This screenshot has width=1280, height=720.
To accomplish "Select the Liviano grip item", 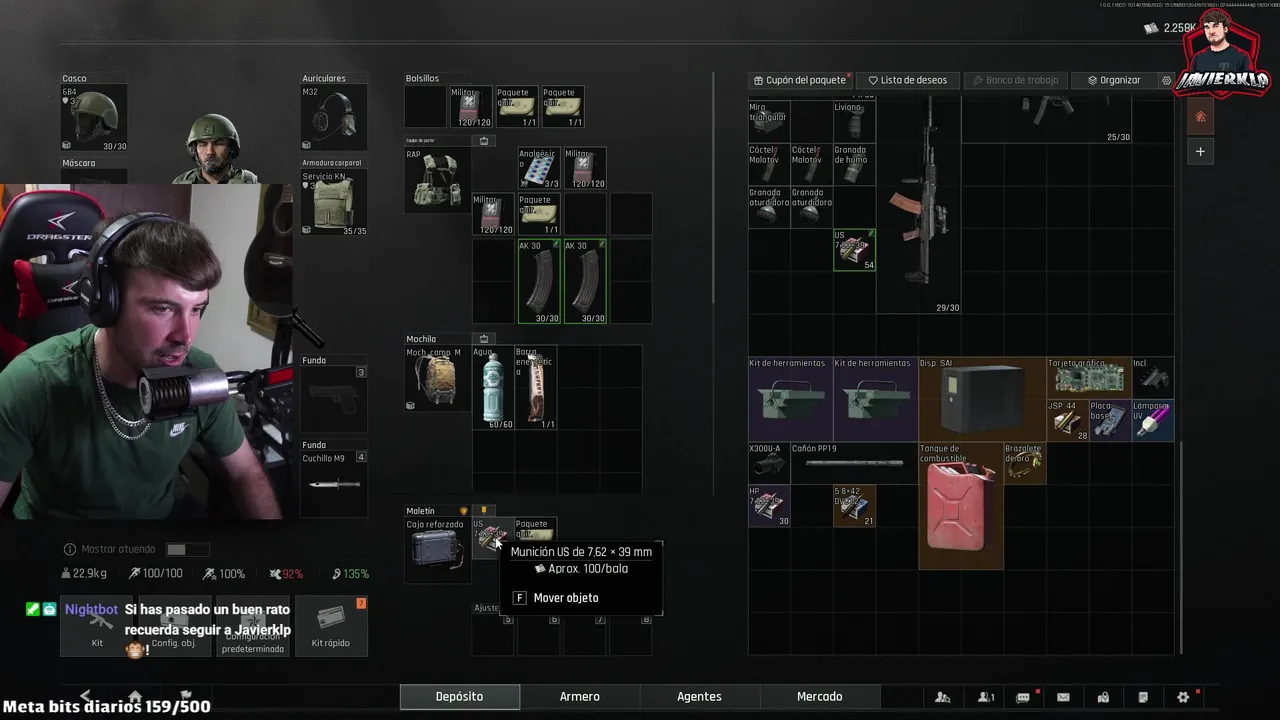I will (x=854, y=121).
